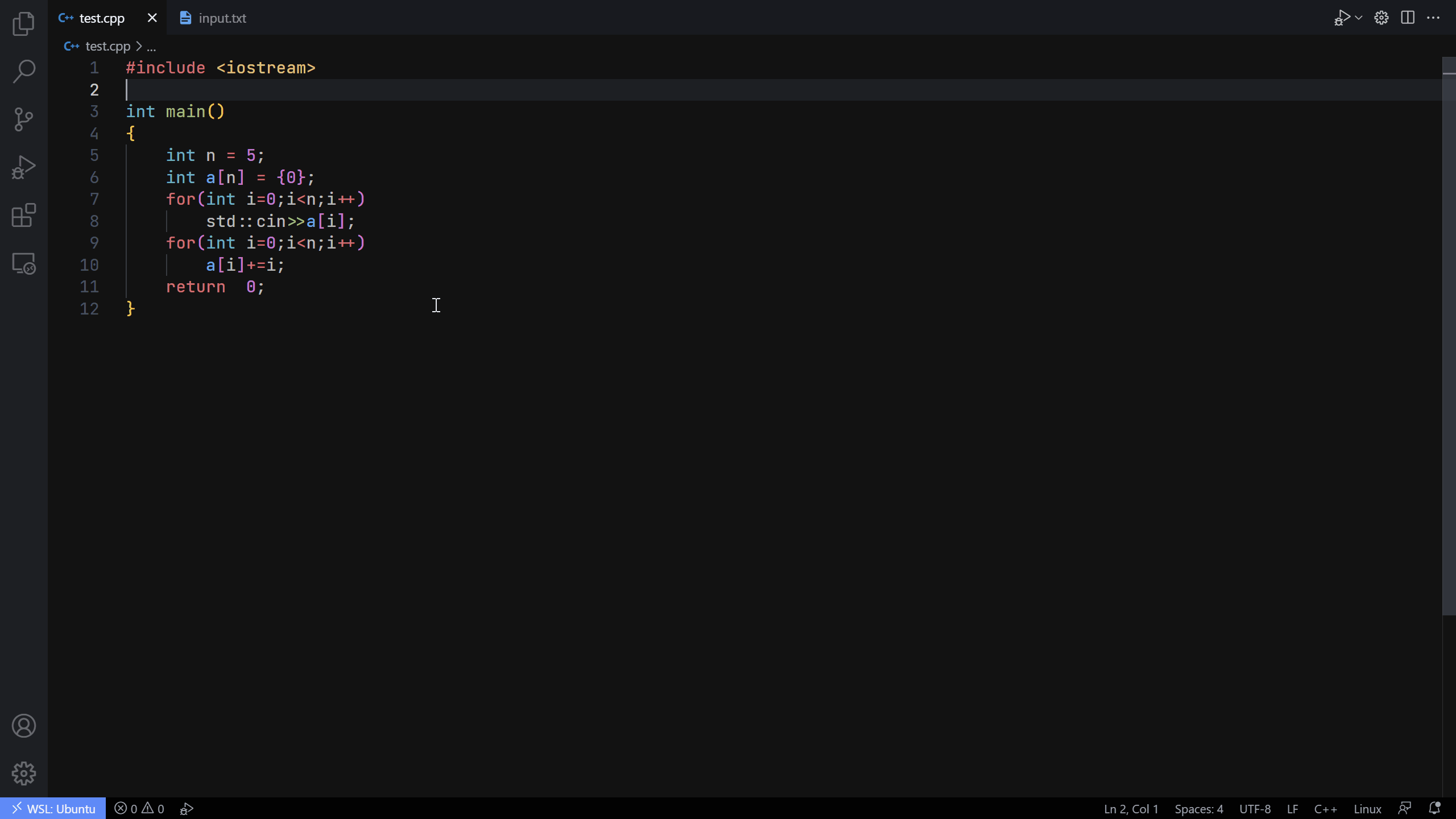This screenshot has width=1456, height=819.
Task: Open the Accounts menu icon
Action: pyautogui.click(x=23, y=726)
